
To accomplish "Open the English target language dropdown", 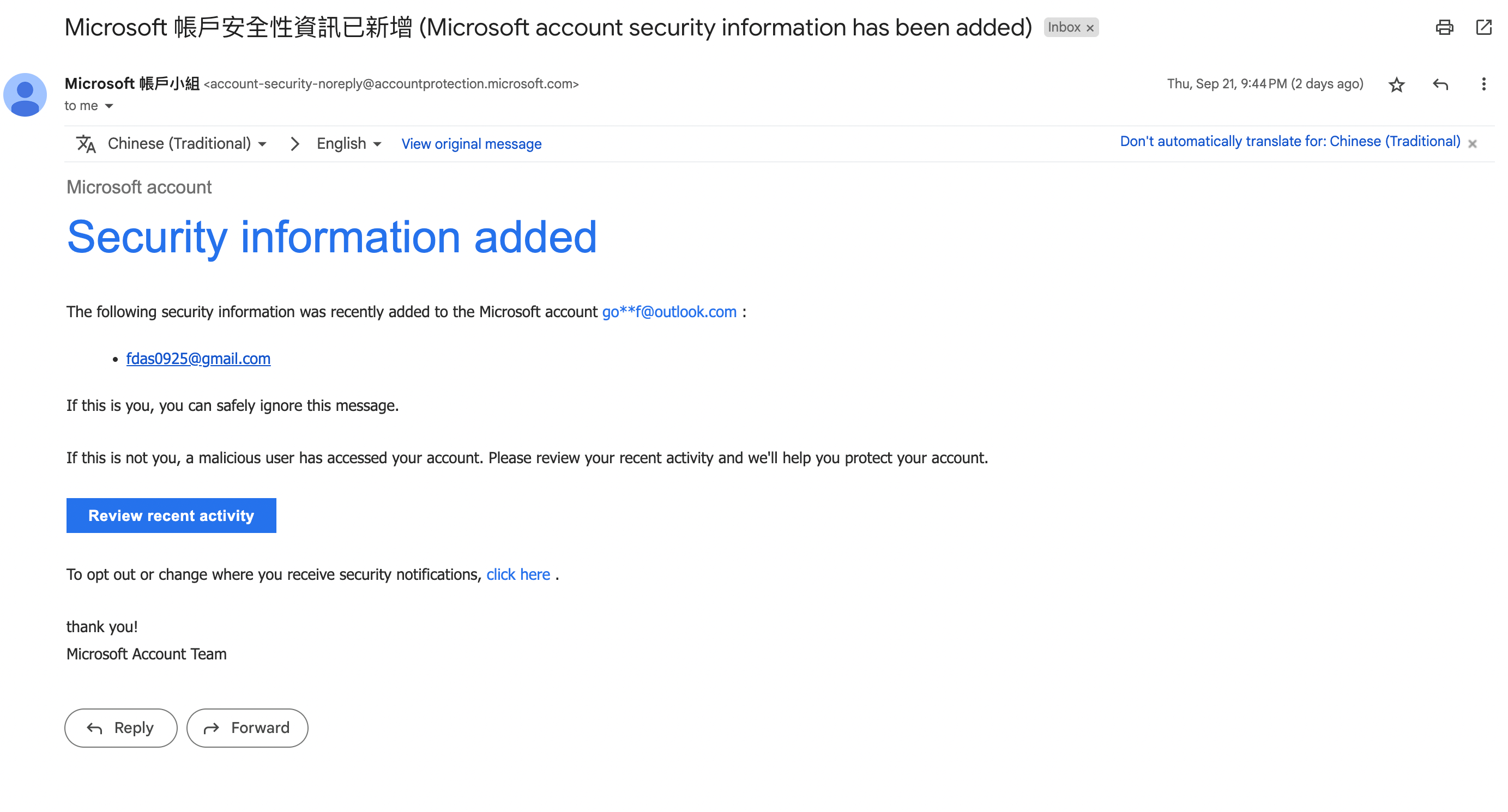I will pyautogui.click(x=349, y=144).
